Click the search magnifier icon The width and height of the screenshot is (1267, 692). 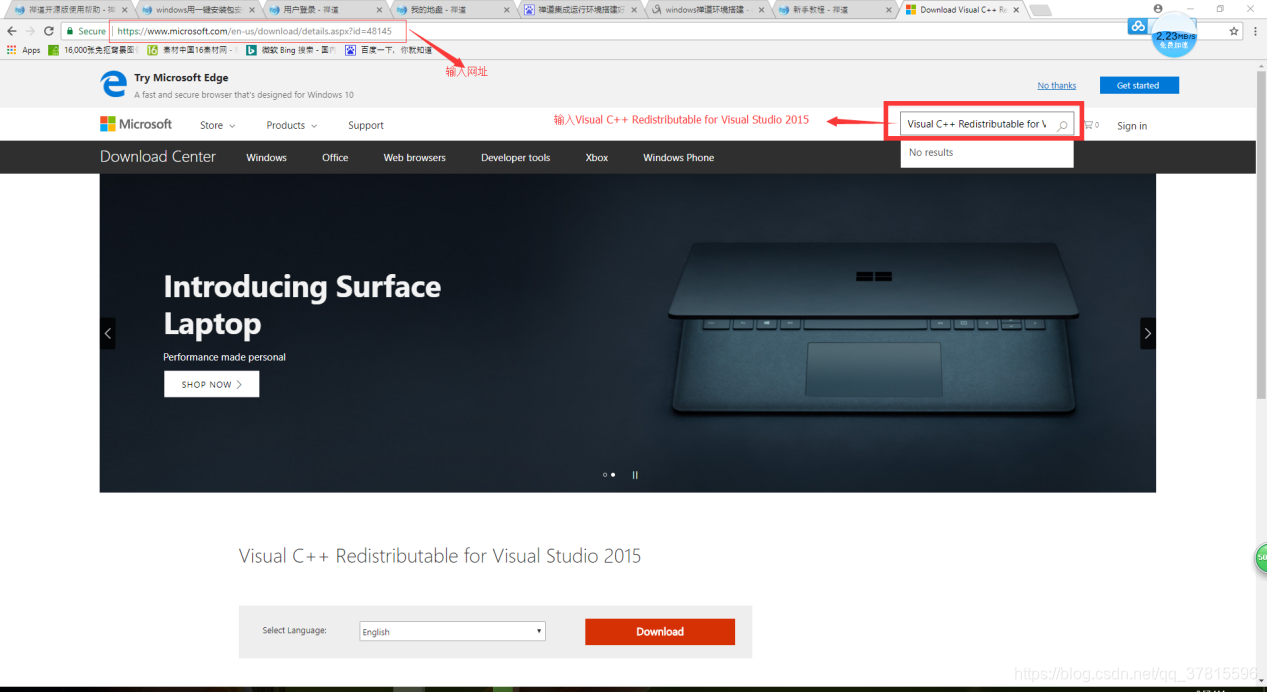1063,125
